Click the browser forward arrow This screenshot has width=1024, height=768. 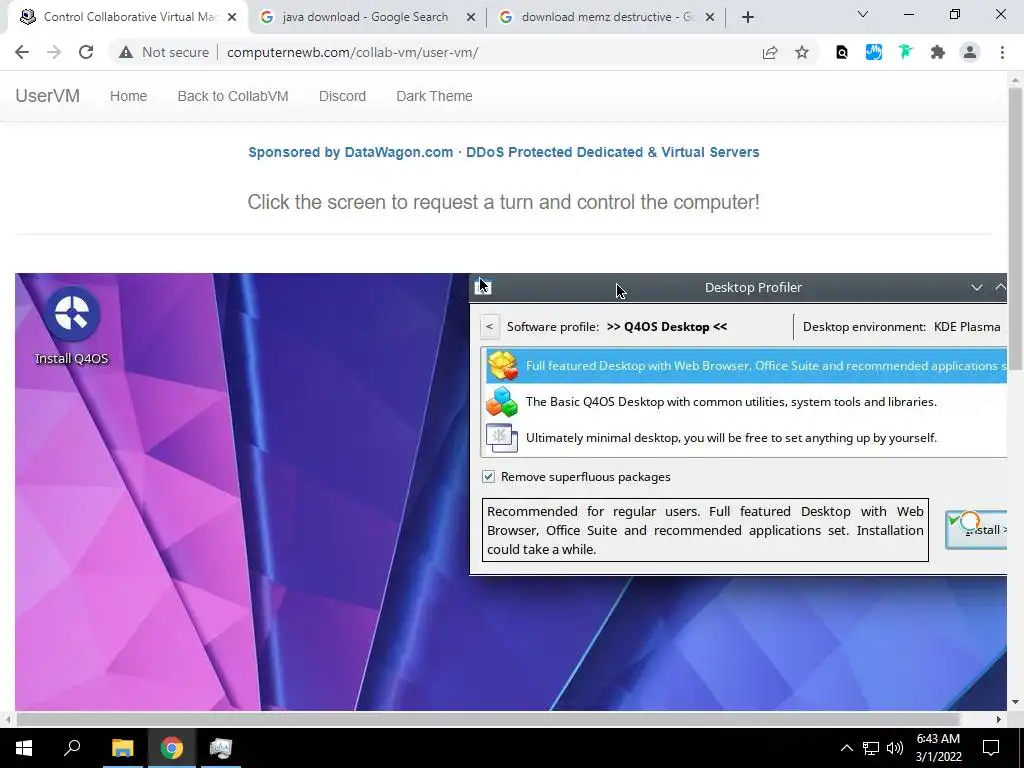[54, 52]
